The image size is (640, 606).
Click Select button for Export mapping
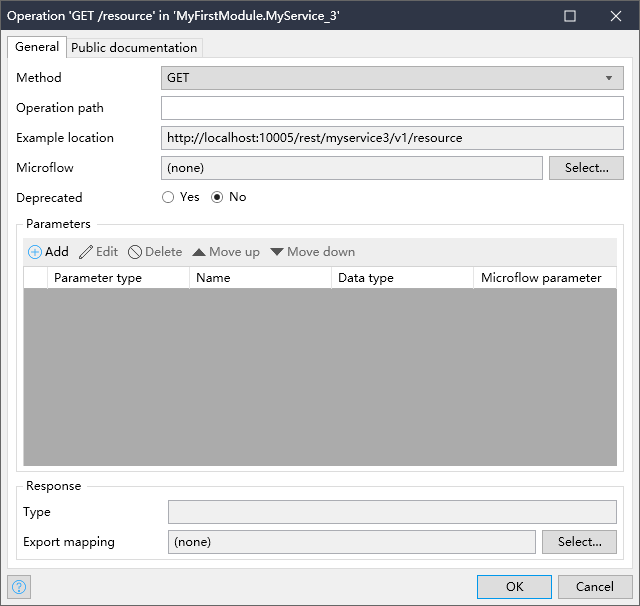pos(579,542)
